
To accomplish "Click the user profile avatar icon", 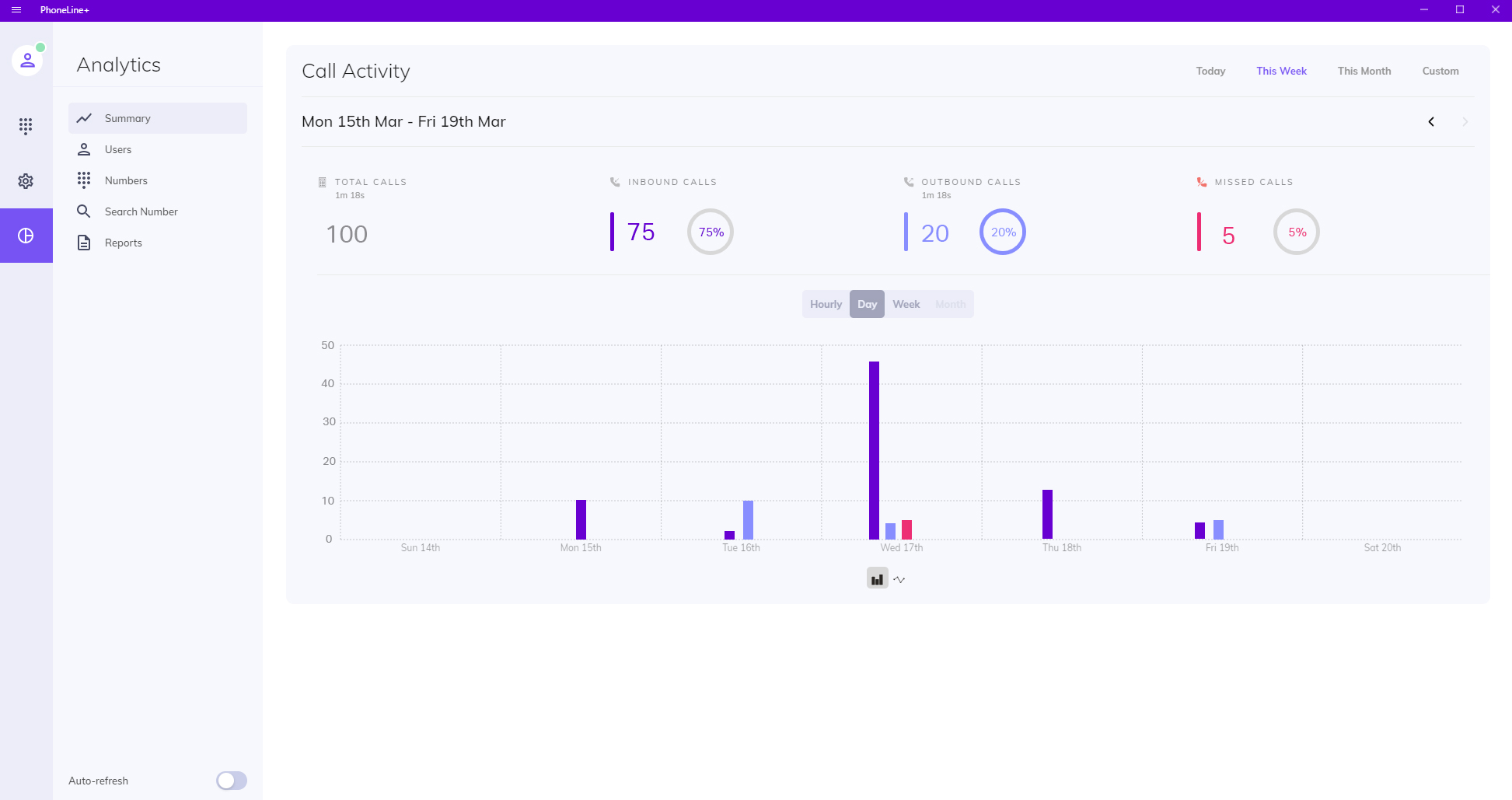I will click(27, 60).
